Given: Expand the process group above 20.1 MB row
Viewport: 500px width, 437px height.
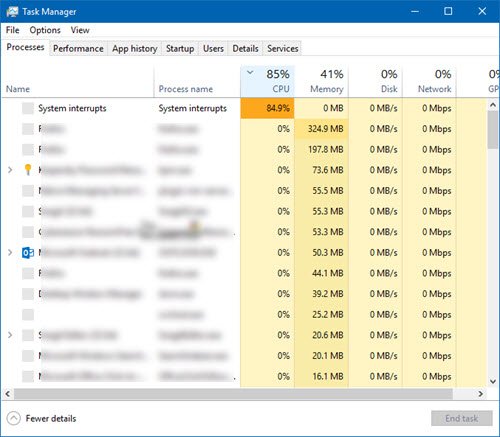Looking at the screenshot, I should click(10, 335).
